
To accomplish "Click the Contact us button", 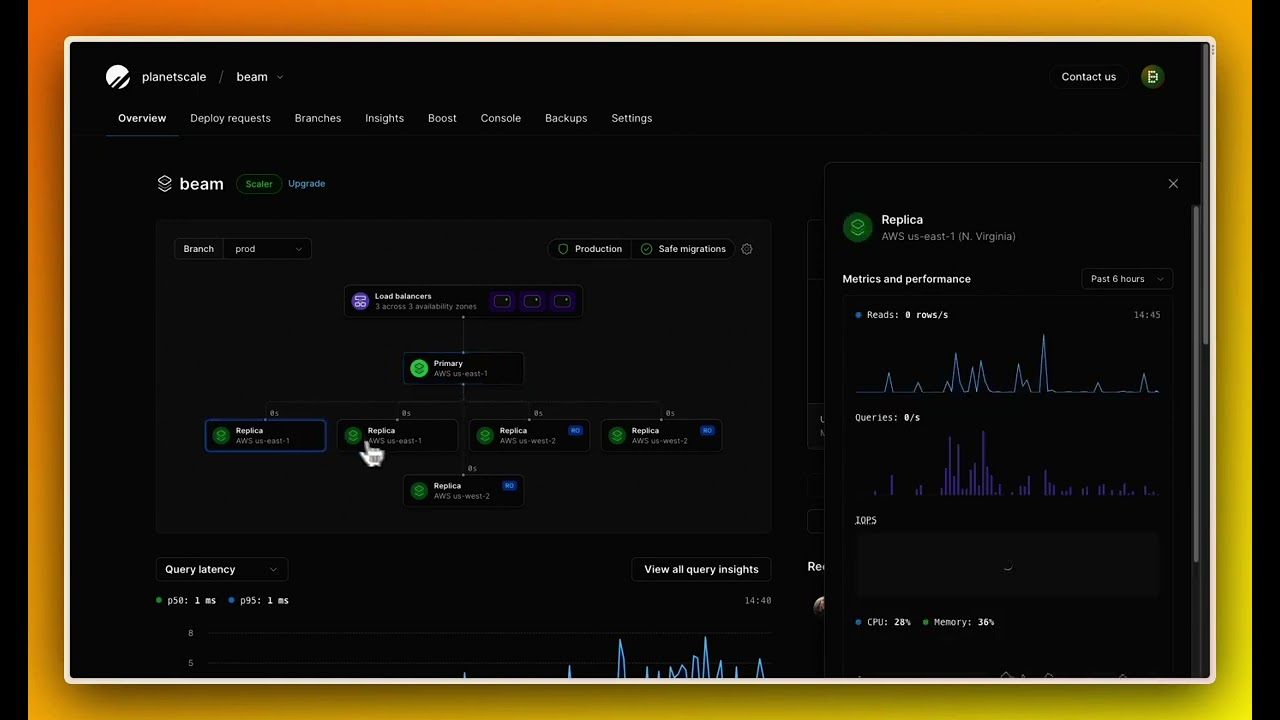I will coord(1089,77).
